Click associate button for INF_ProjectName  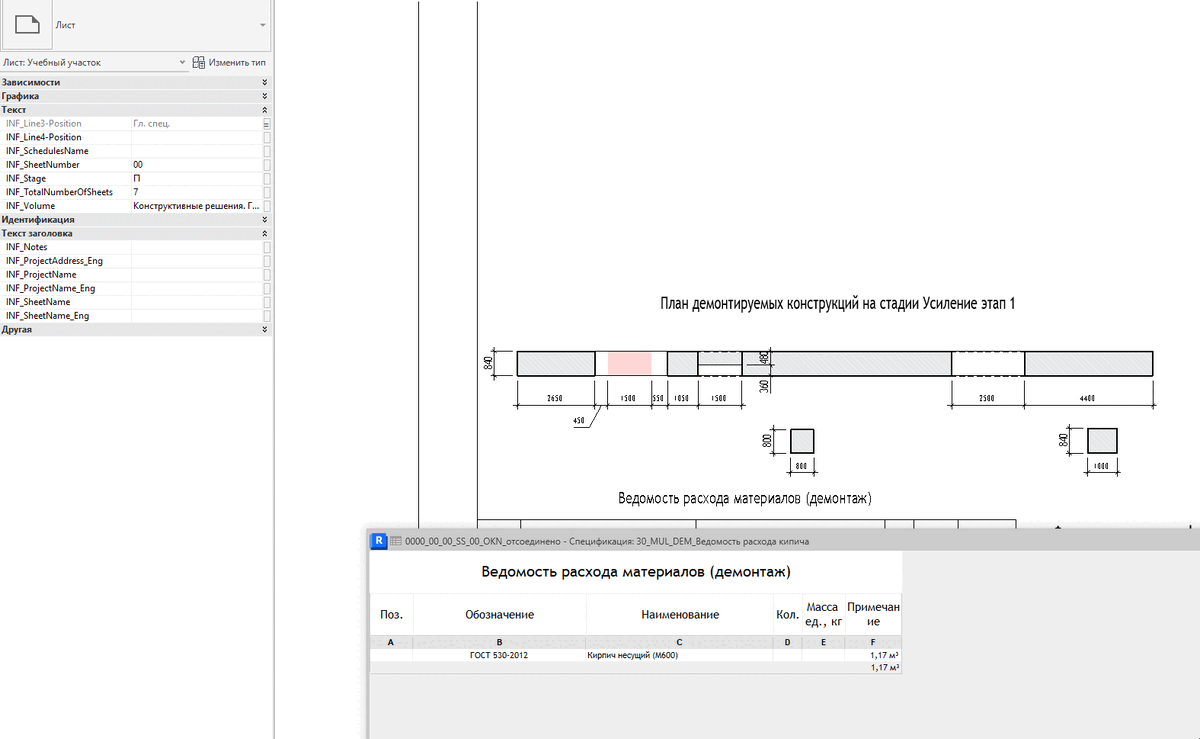click(x=267, y=274)
